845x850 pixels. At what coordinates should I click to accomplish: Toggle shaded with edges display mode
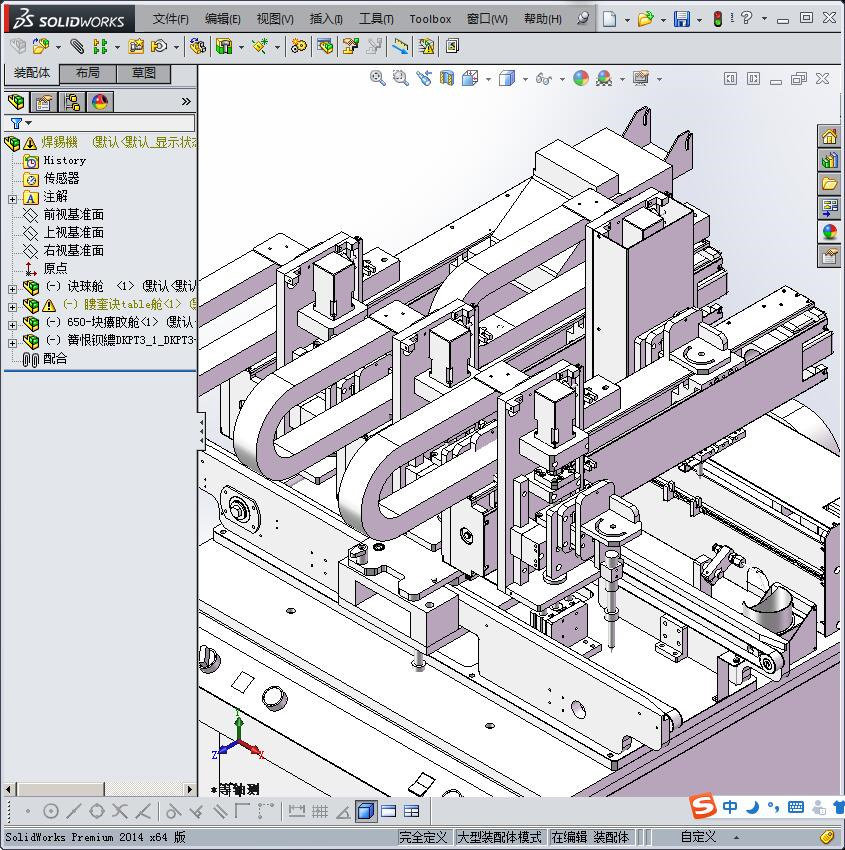coord(365,811)
